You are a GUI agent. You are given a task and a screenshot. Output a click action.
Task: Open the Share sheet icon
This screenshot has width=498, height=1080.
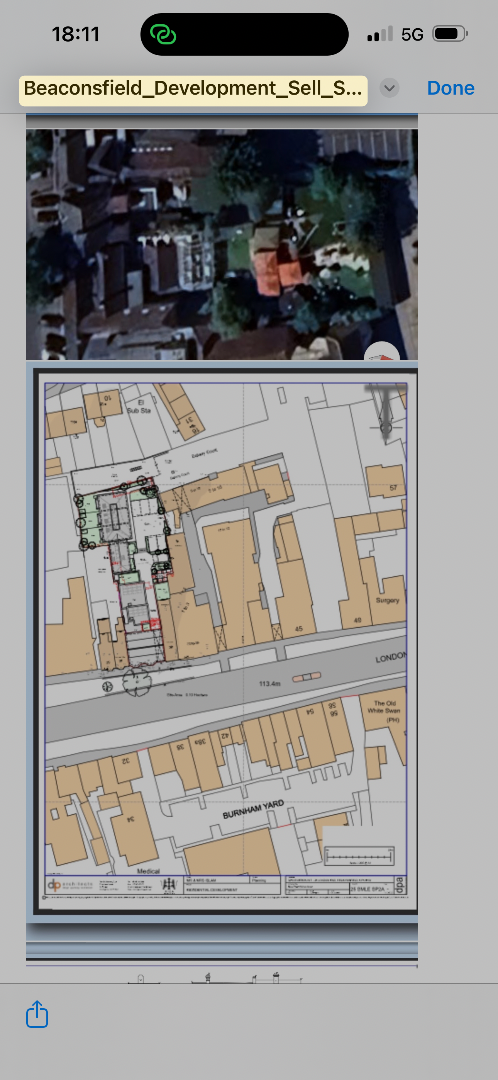(37, 1015)
